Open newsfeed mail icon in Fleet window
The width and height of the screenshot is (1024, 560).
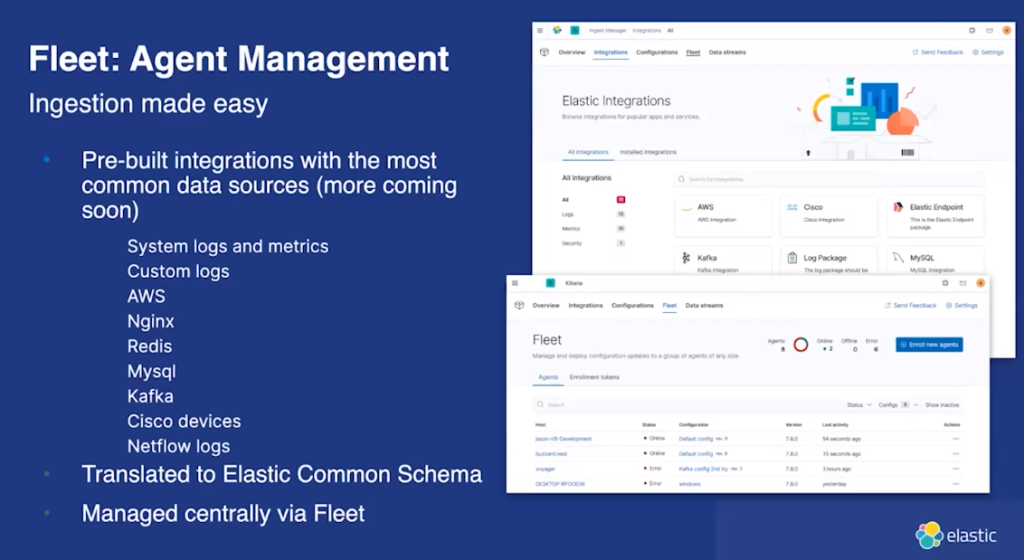point(963,283)
